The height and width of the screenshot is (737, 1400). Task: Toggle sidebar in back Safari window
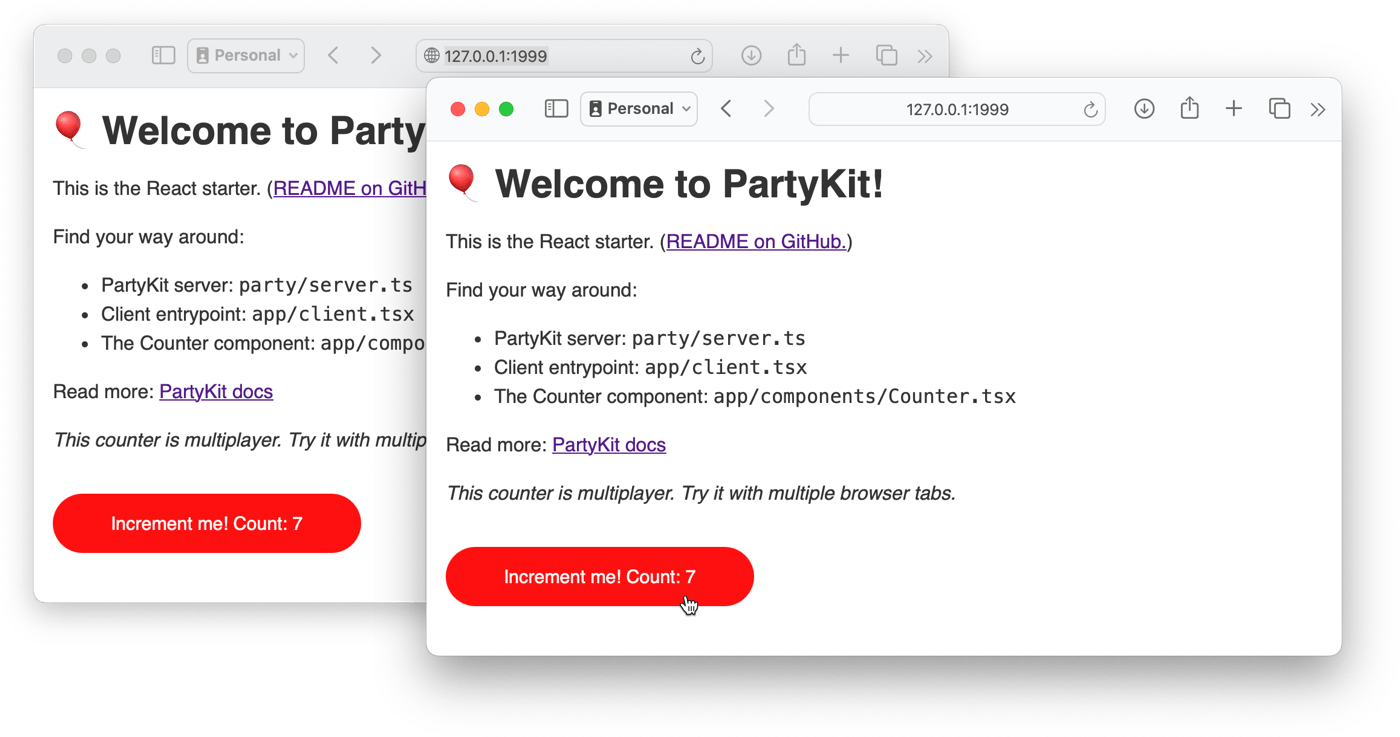(x=163, y=56)
